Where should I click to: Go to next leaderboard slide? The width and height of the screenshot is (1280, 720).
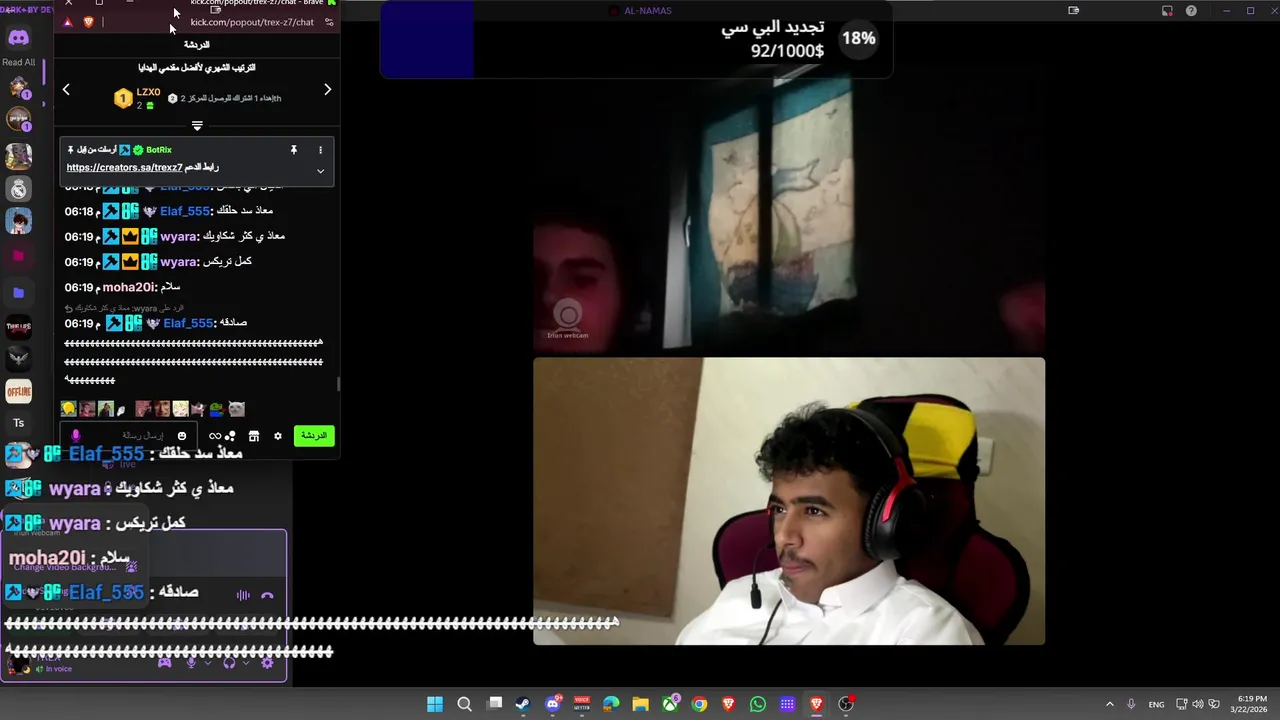[x=327, y=90]
